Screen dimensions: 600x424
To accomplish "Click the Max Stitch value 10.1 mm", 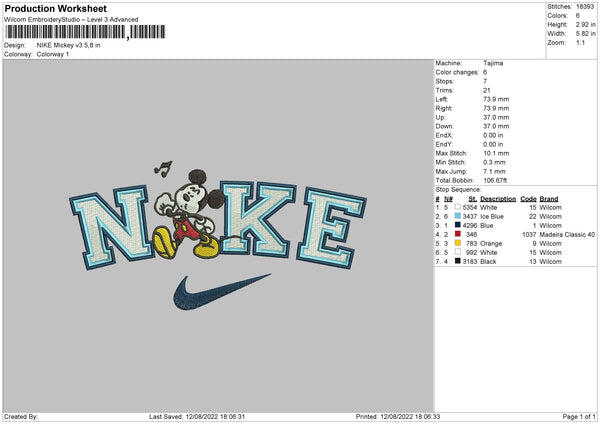I will point(496,153).
